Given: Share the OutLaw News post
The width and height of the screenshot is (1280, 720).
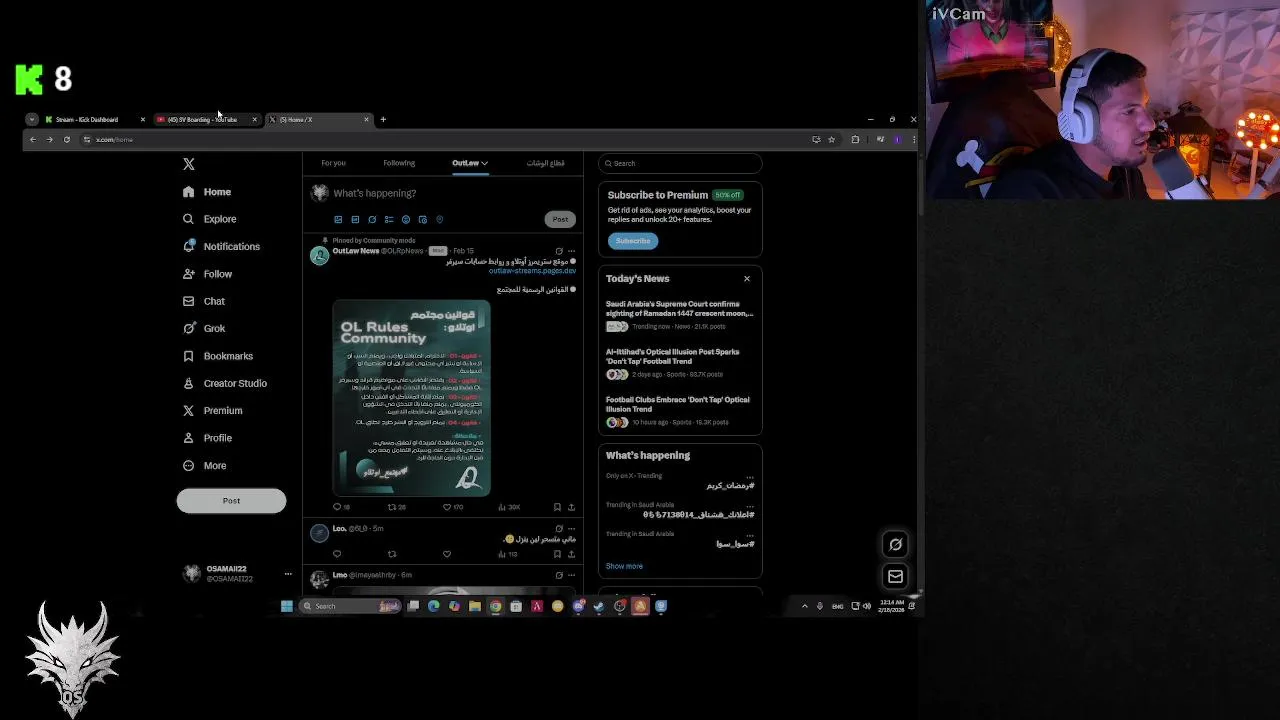Looking at the screenshot, I should [x=571, y=507].
